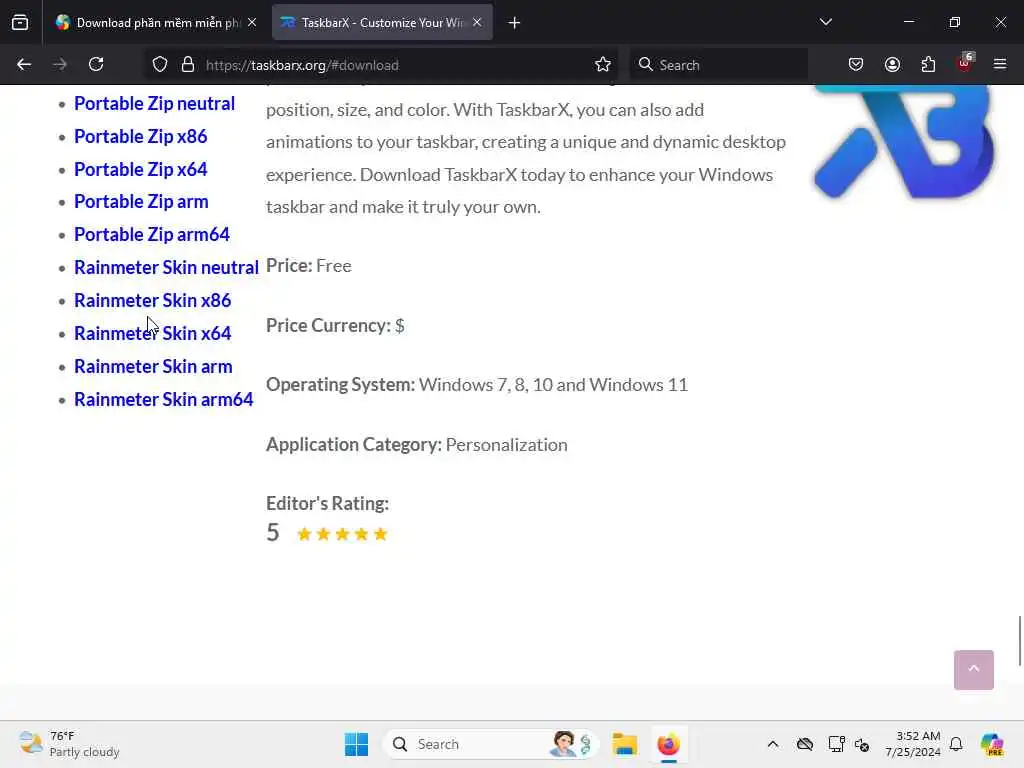This screenshot has width=1024, height=768.
Task: Click the Operating System: Windows 7, 8, 10 text
Action: pos(477,385)
